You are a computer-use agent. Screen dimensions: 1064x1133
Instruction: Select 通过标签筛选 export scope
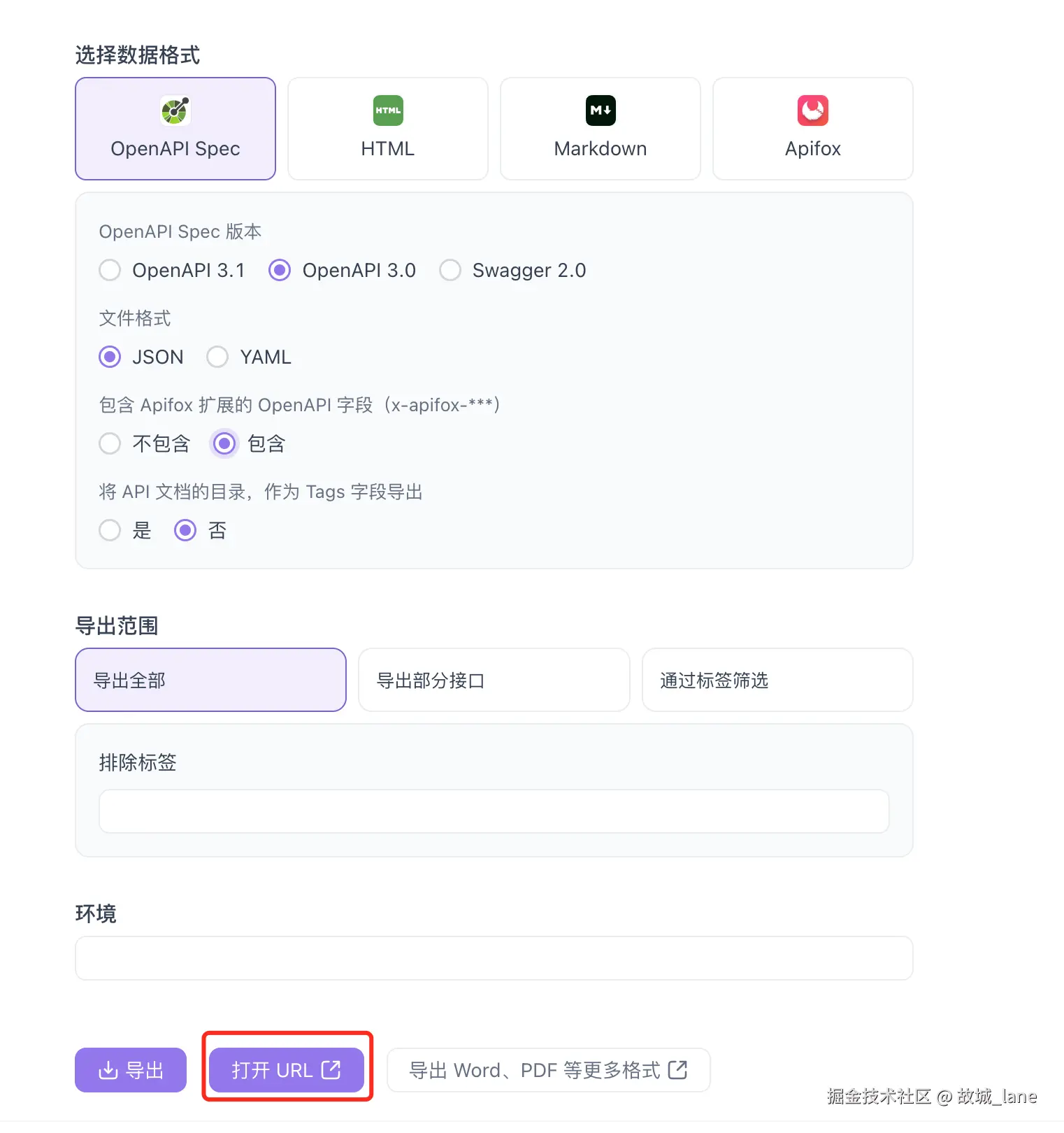tap(777, 680)
